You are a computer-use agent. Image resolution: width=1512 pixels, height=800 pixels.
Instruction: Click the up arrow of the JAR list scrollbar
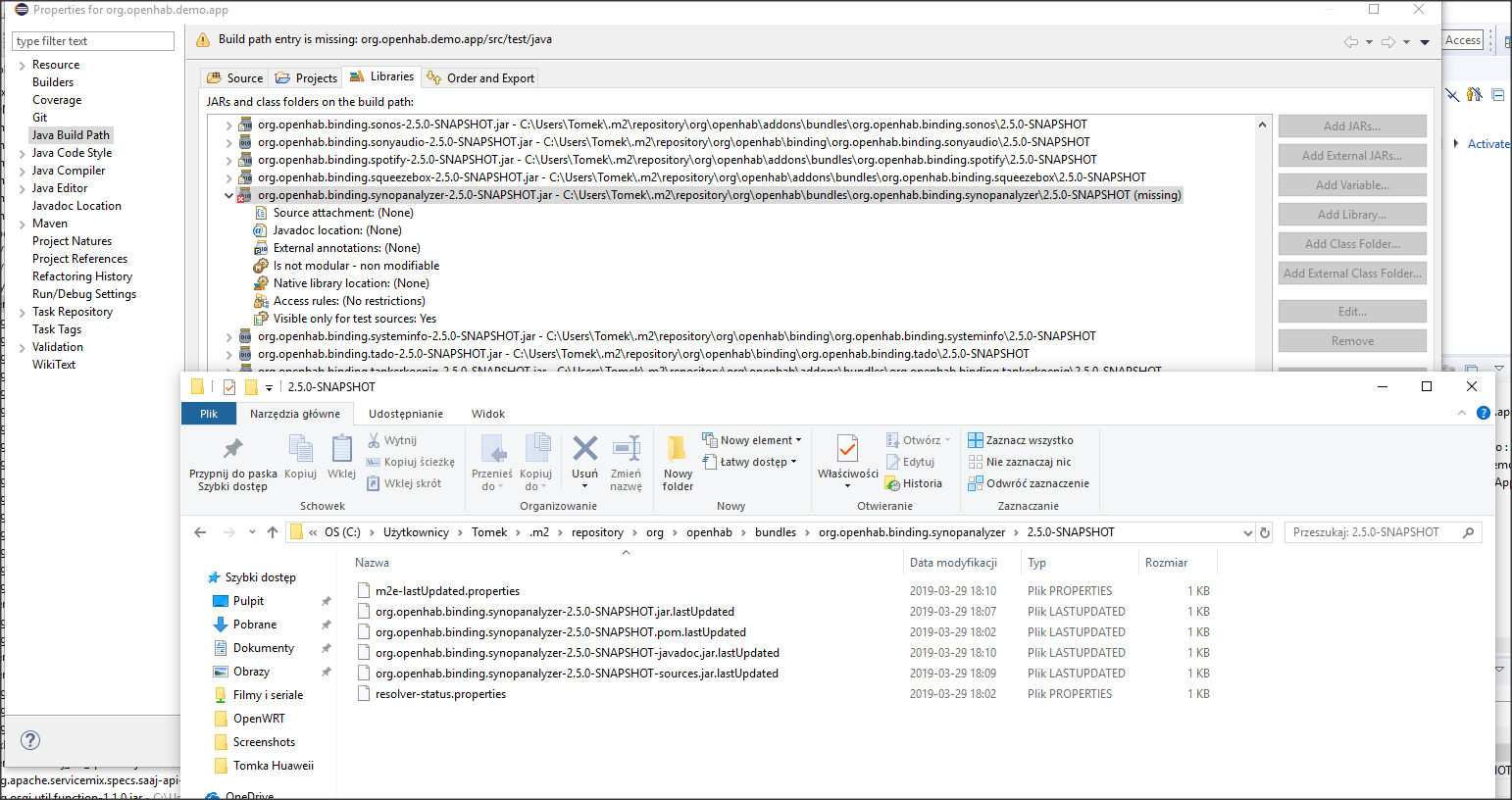(1262, 125)
